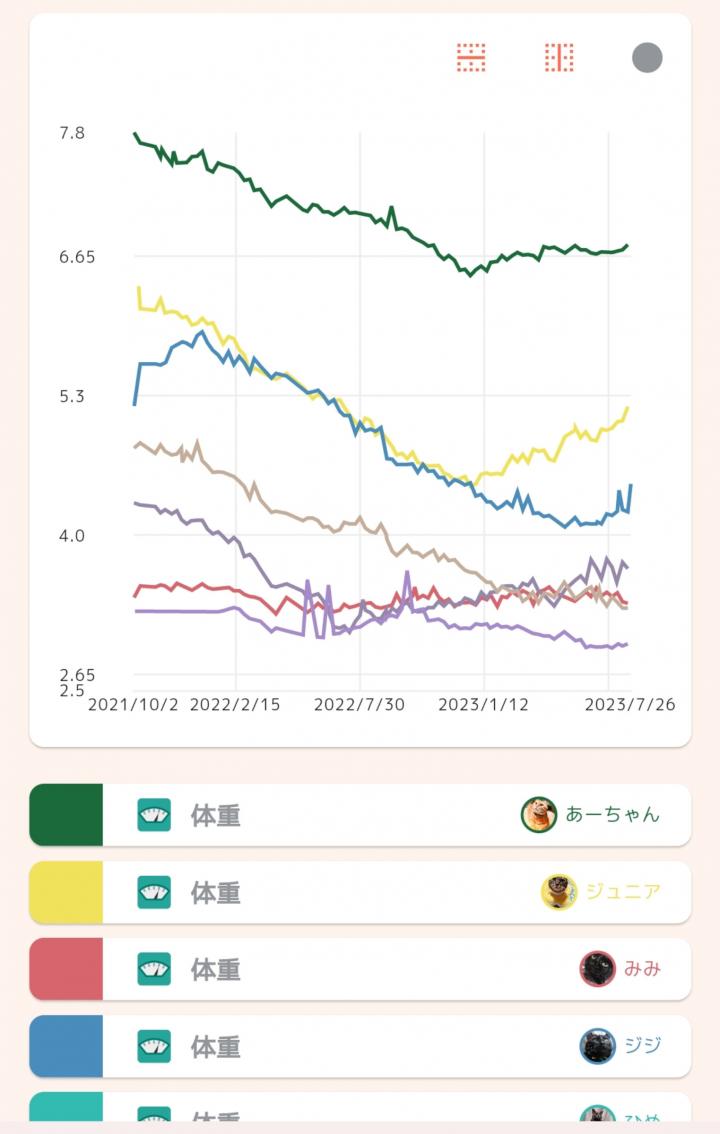Select the blue color swatch
The image size is (720, 1134).
tap(66, 1046)
